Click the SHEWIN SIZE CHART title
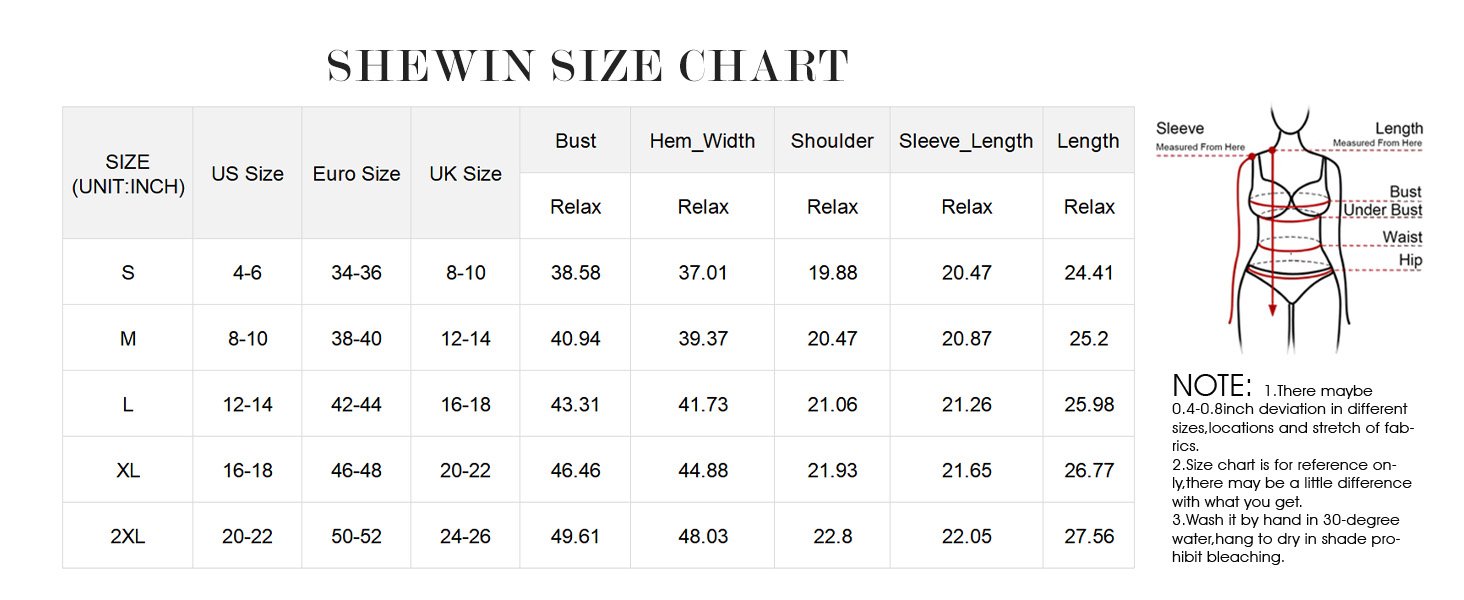This screenshot has width=1464, height=600. pyautogui.click(x=588, y=67)
